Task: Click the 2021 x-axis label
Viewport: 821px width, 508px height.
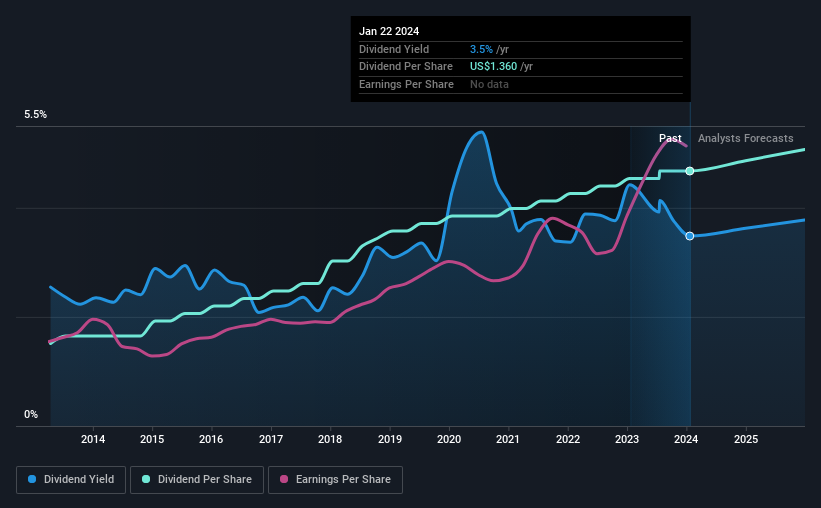Action: click(x=508, y=439)
